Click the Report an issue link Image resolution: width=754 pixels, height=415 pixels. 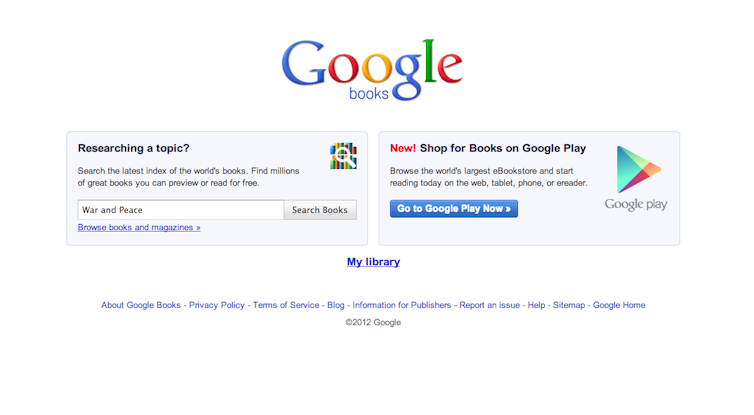coord(490,305)
